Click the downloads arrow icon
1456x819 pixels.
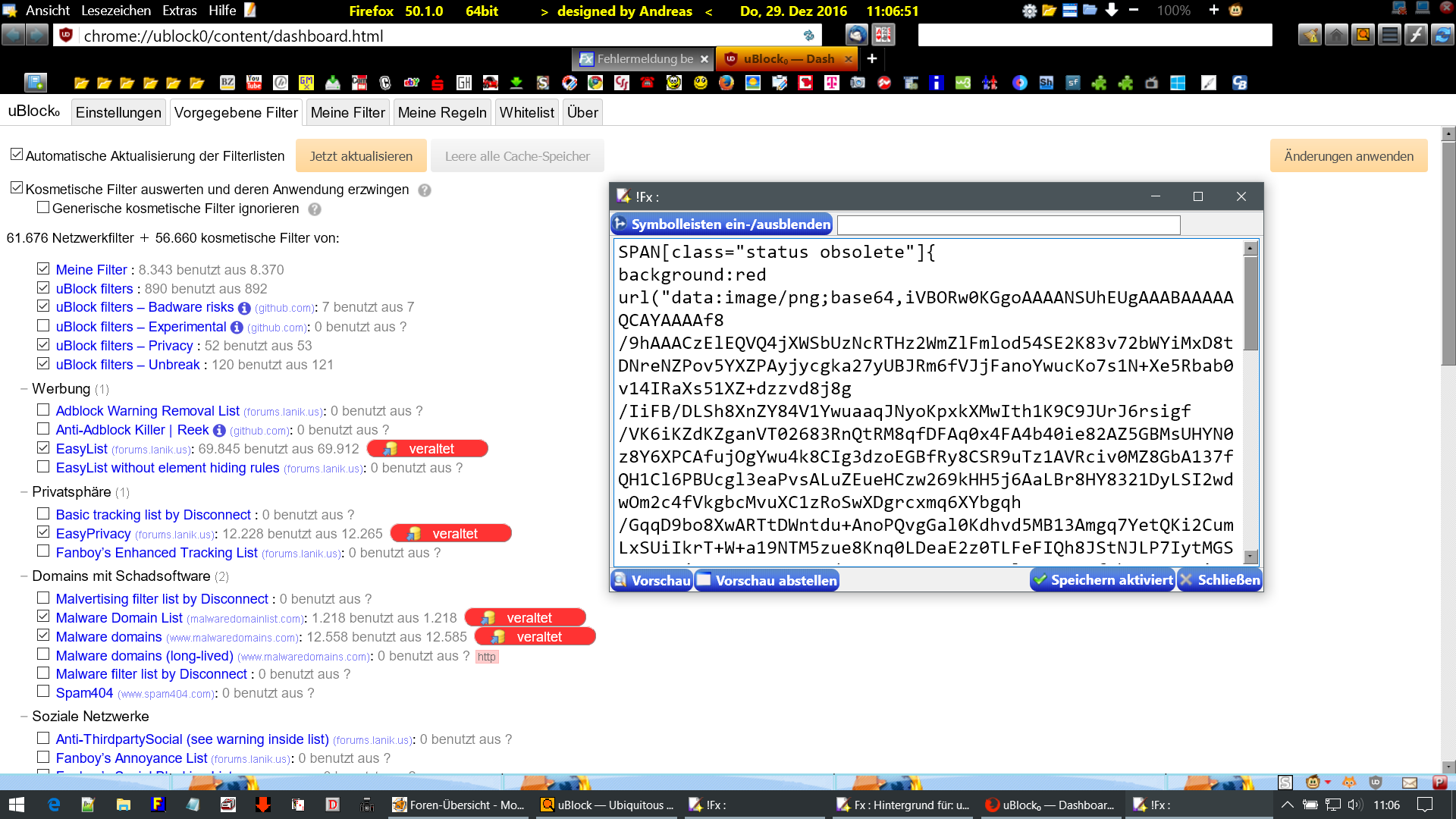pyautogui.click(x=1112, y=10)
